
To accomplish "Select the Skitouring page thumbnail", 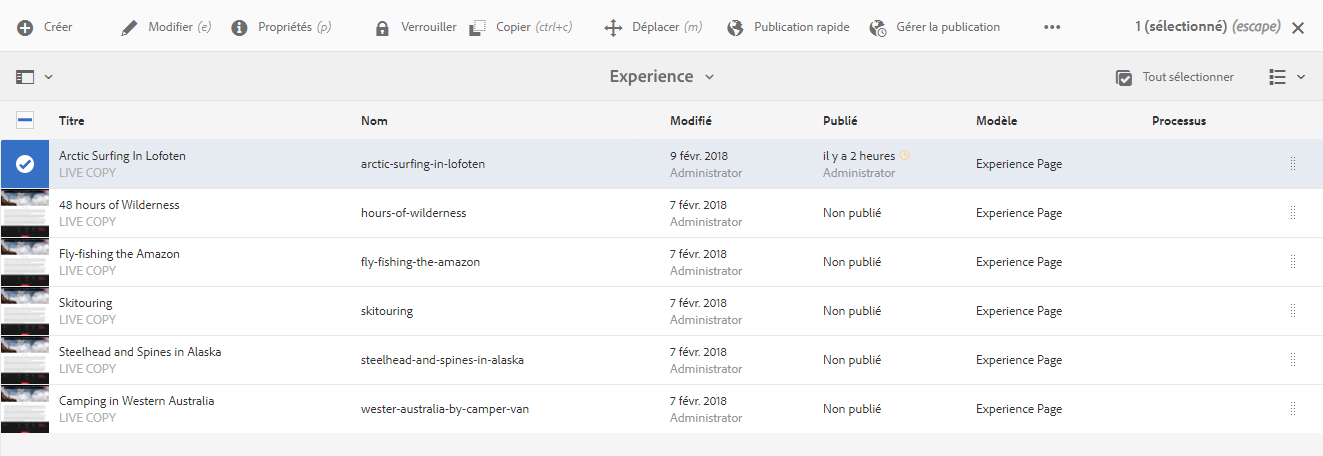I will 25,311.
